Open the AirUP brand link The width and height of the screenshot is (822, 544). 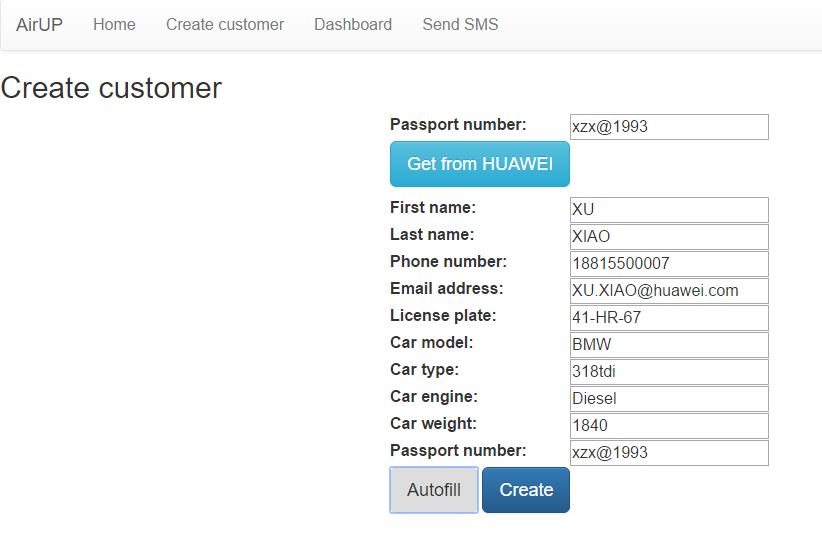coord(39,25)
